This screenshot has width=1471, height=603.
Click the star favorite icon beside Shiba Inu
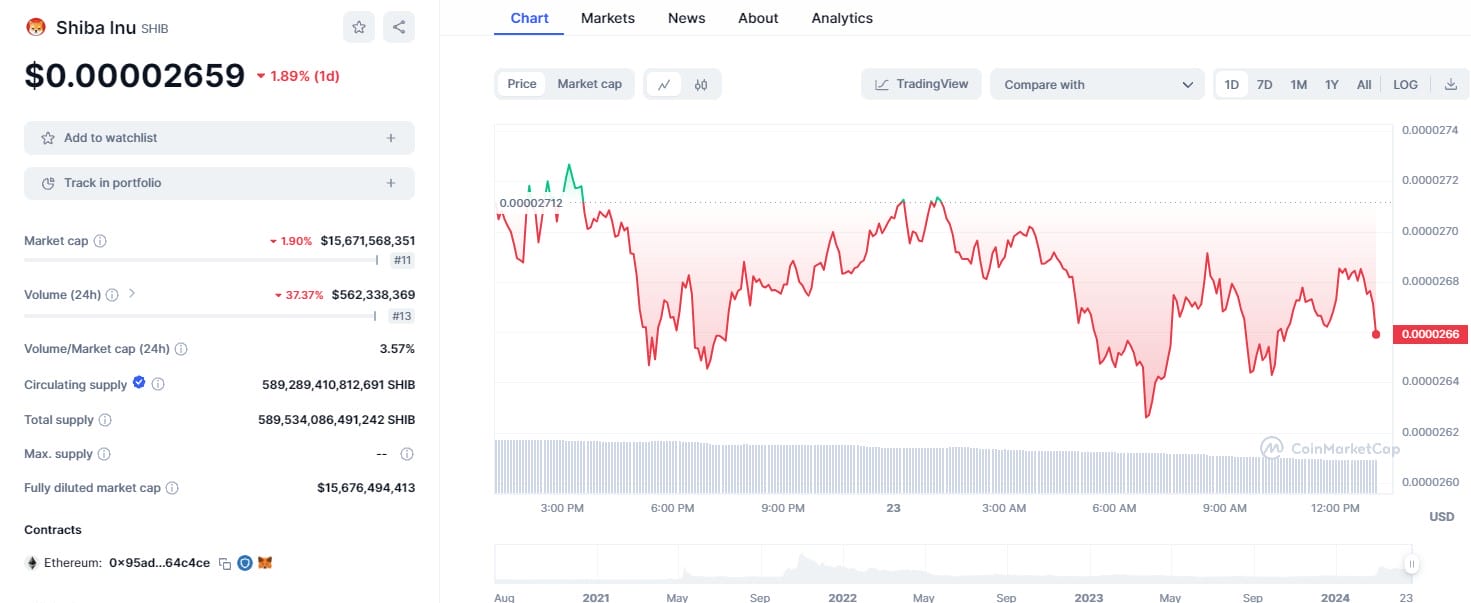pyautogui.click(x=359, y=27)
